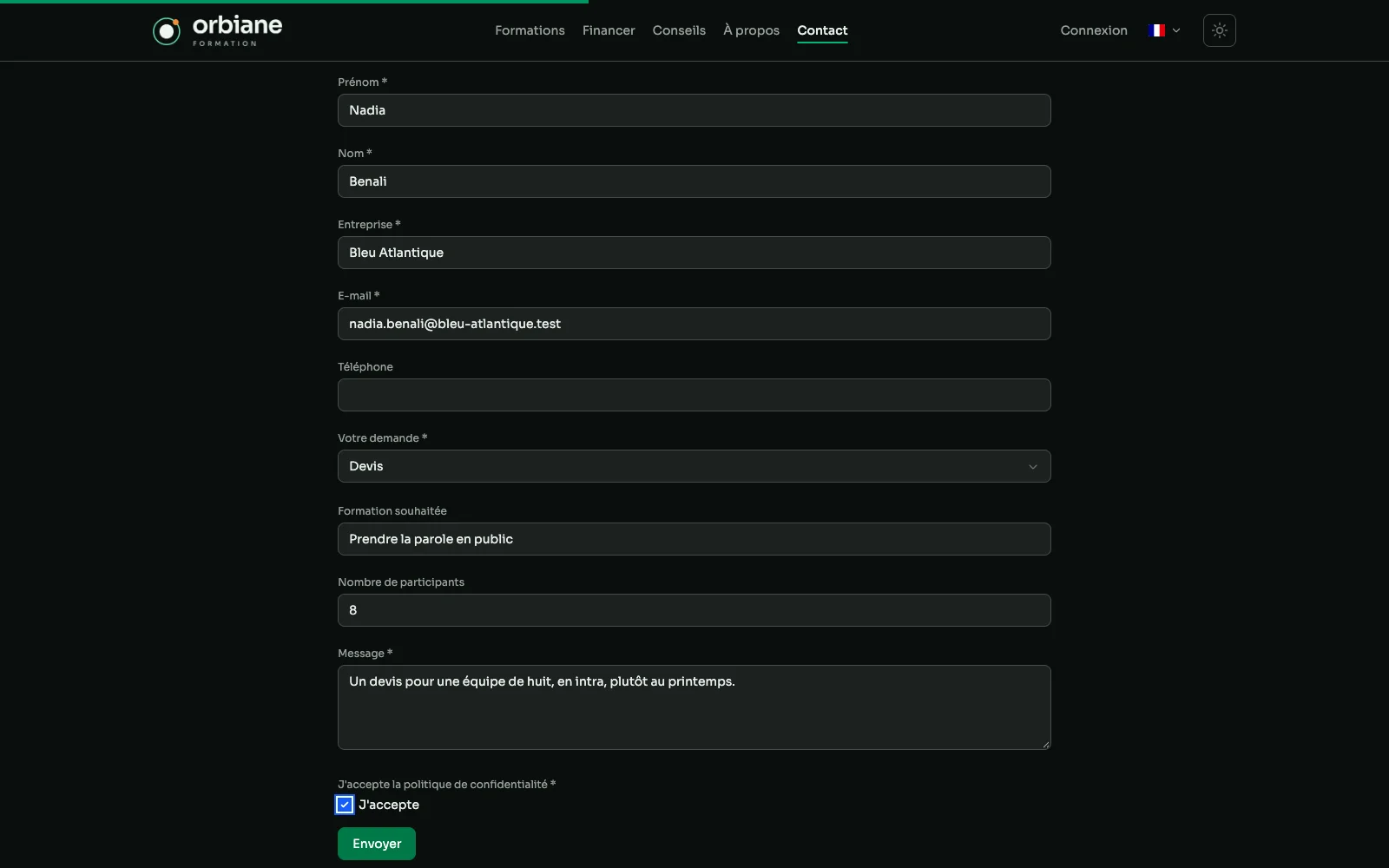This screenshot has width=1389, height=868.
Task: Click the Votre demande field label
Action: pyautogui.click(x=382, y=438)
